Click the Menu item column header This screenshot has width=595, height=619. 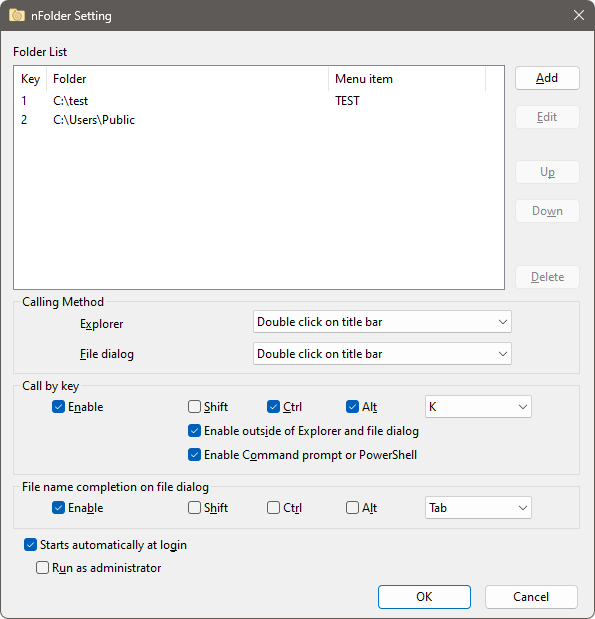(407, 79)
